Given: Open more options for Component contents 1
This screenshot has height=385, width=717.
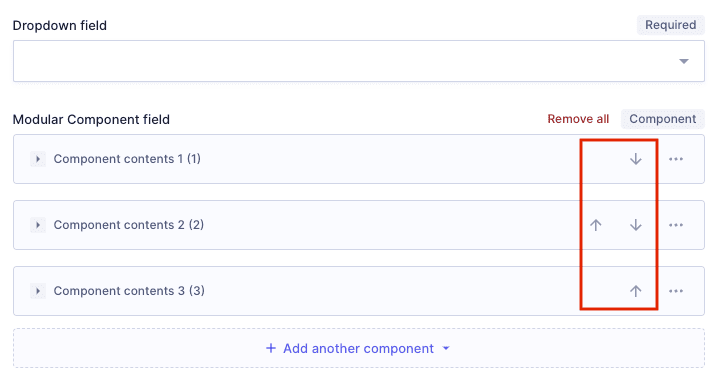Looking at the screenshot, I should [x=676, y=159].
